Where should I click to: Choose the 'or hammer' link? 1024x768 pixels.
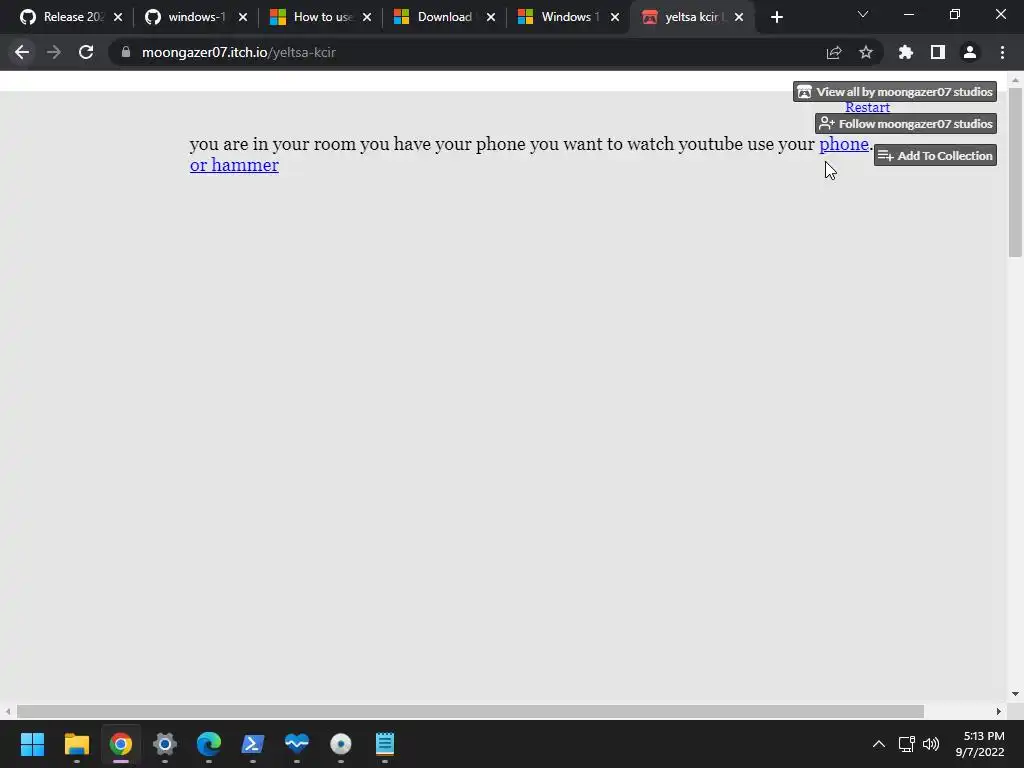pyautogui.click(x=234, y=165)
